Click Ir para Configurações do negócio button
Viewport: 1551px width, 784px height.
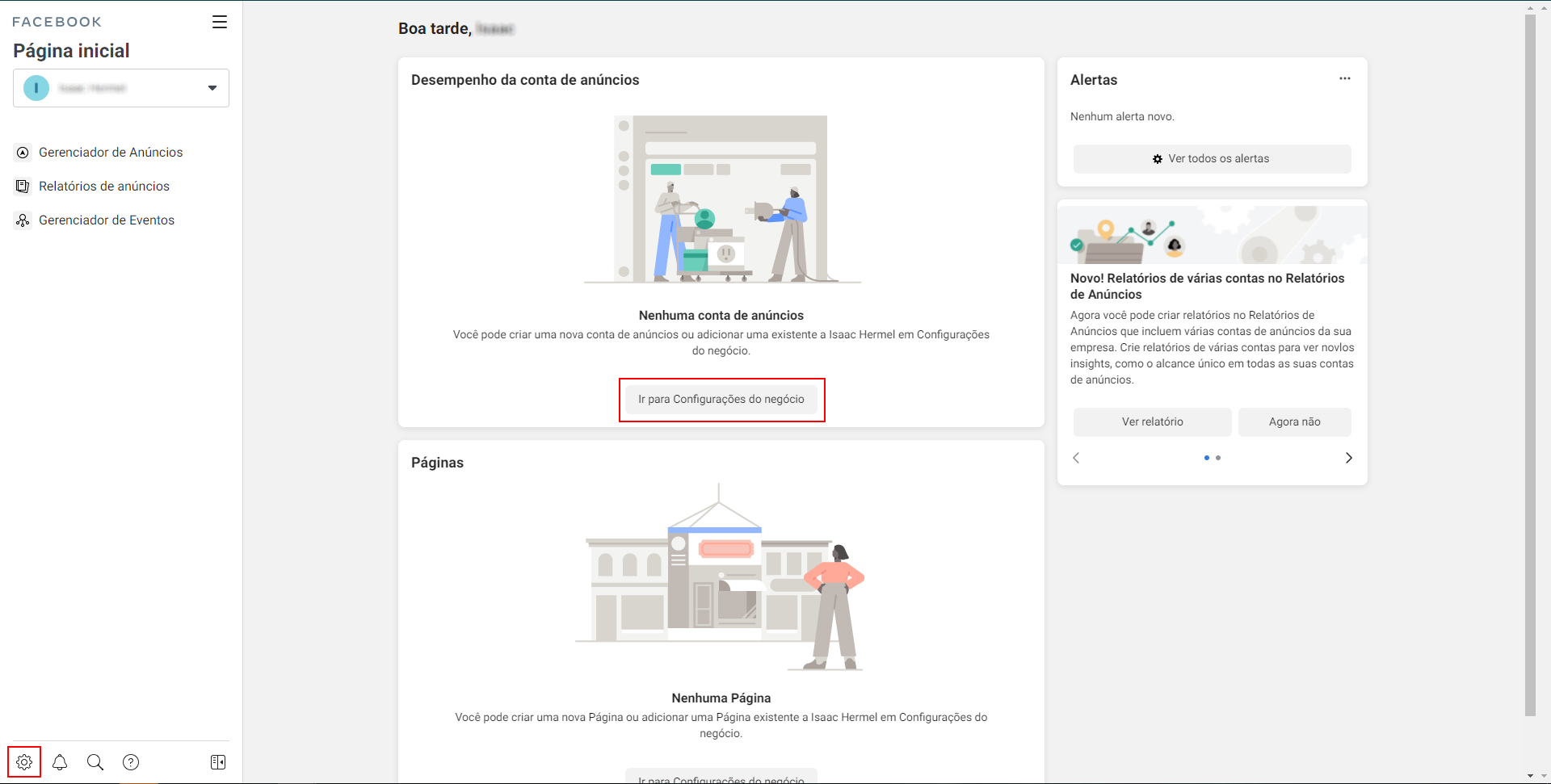pos(721,400)
